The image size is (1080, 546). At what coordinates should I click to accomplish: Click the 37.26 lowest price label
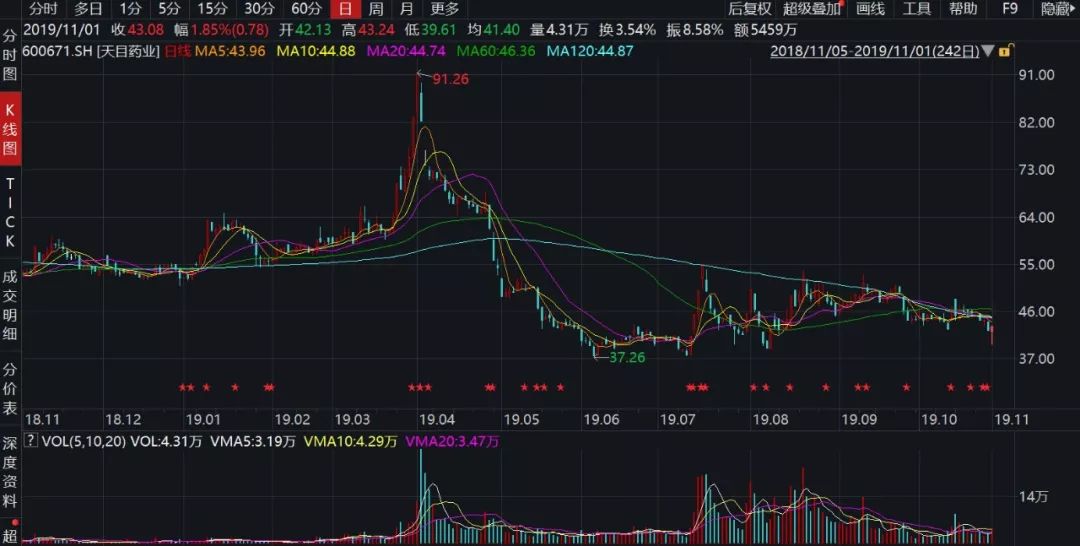point(627,357)
